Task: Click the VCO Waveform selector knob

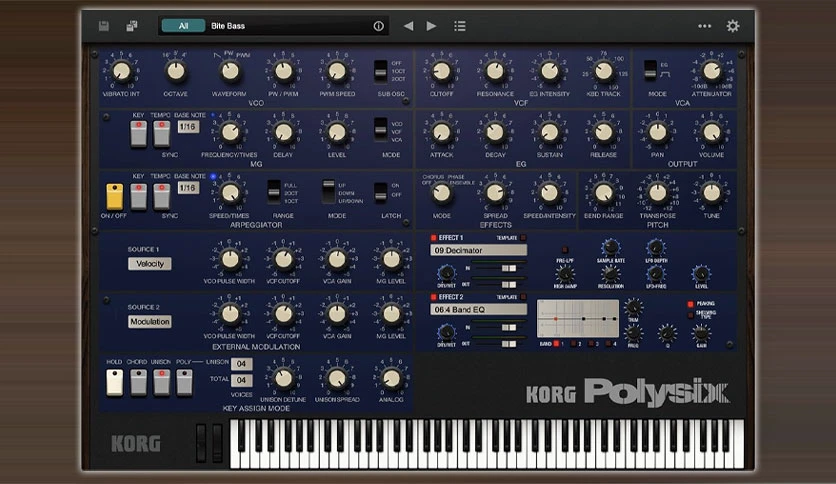Action: click(x=230, y=71)
